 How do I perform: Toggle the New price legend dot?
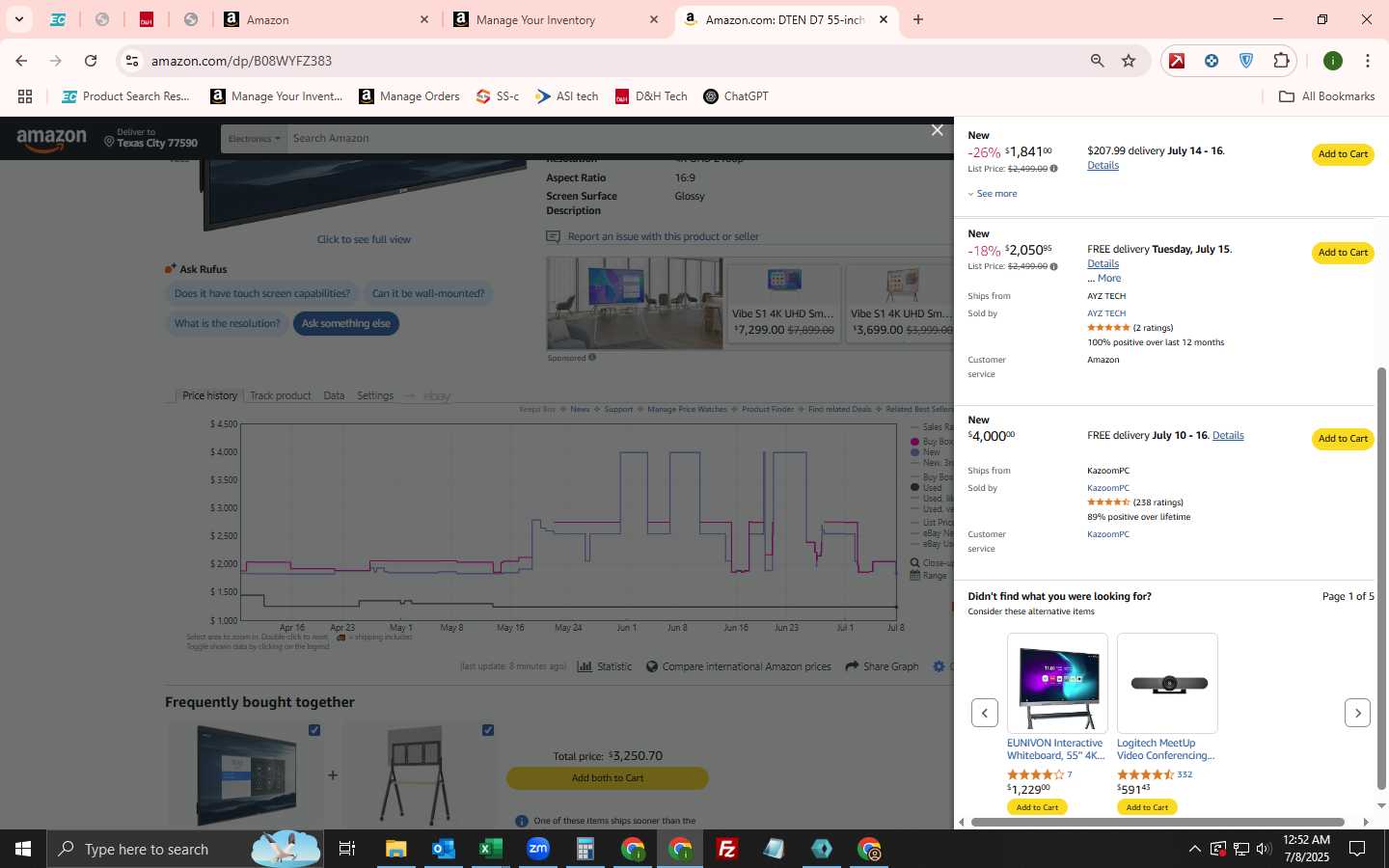click(914, 452)
